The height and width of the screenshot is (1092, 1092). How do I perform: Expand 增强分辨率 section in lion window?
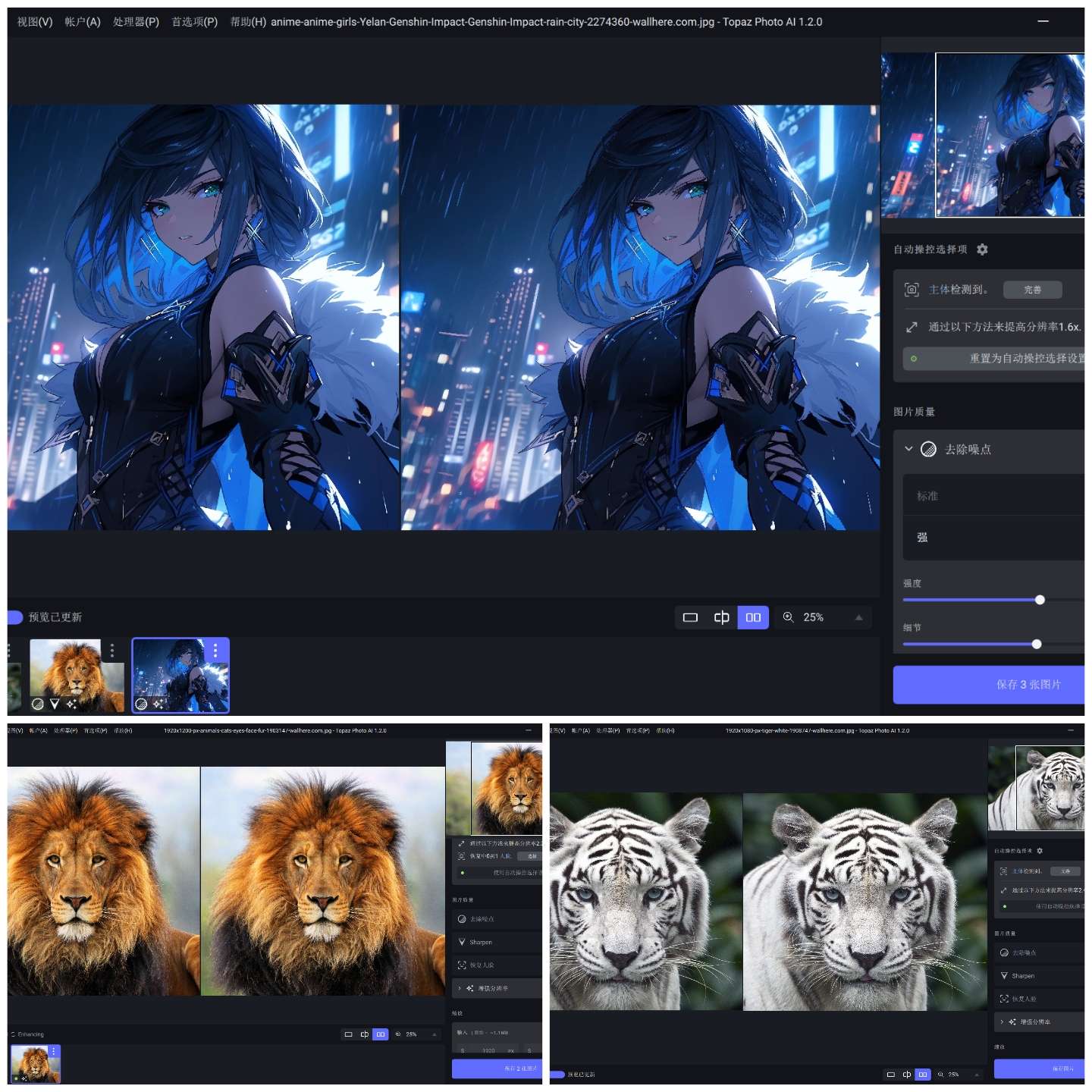460,988
